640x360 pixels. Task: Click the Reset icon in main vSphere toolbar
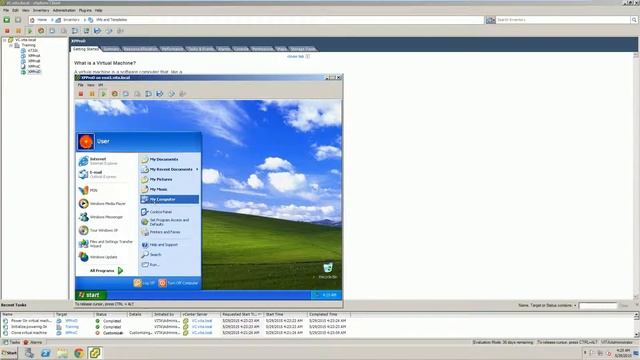(41, 31)
